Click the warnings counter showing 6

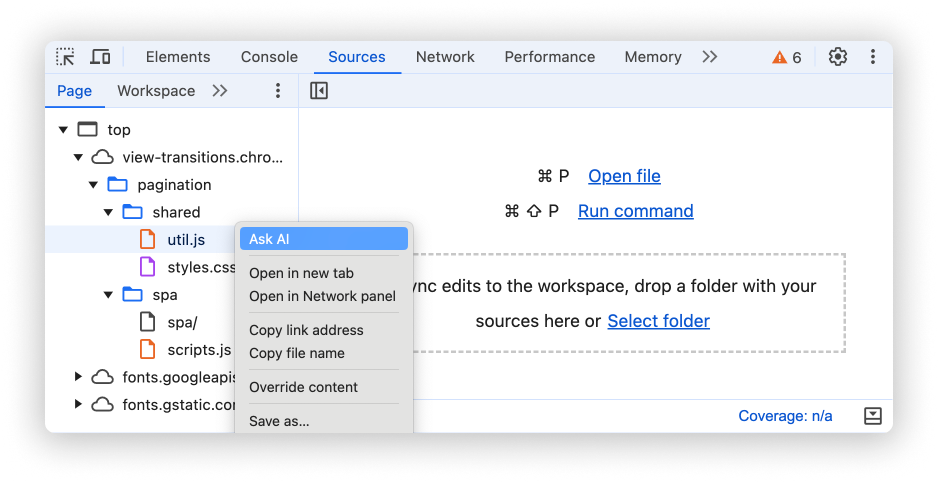click(x=787, y=58)
